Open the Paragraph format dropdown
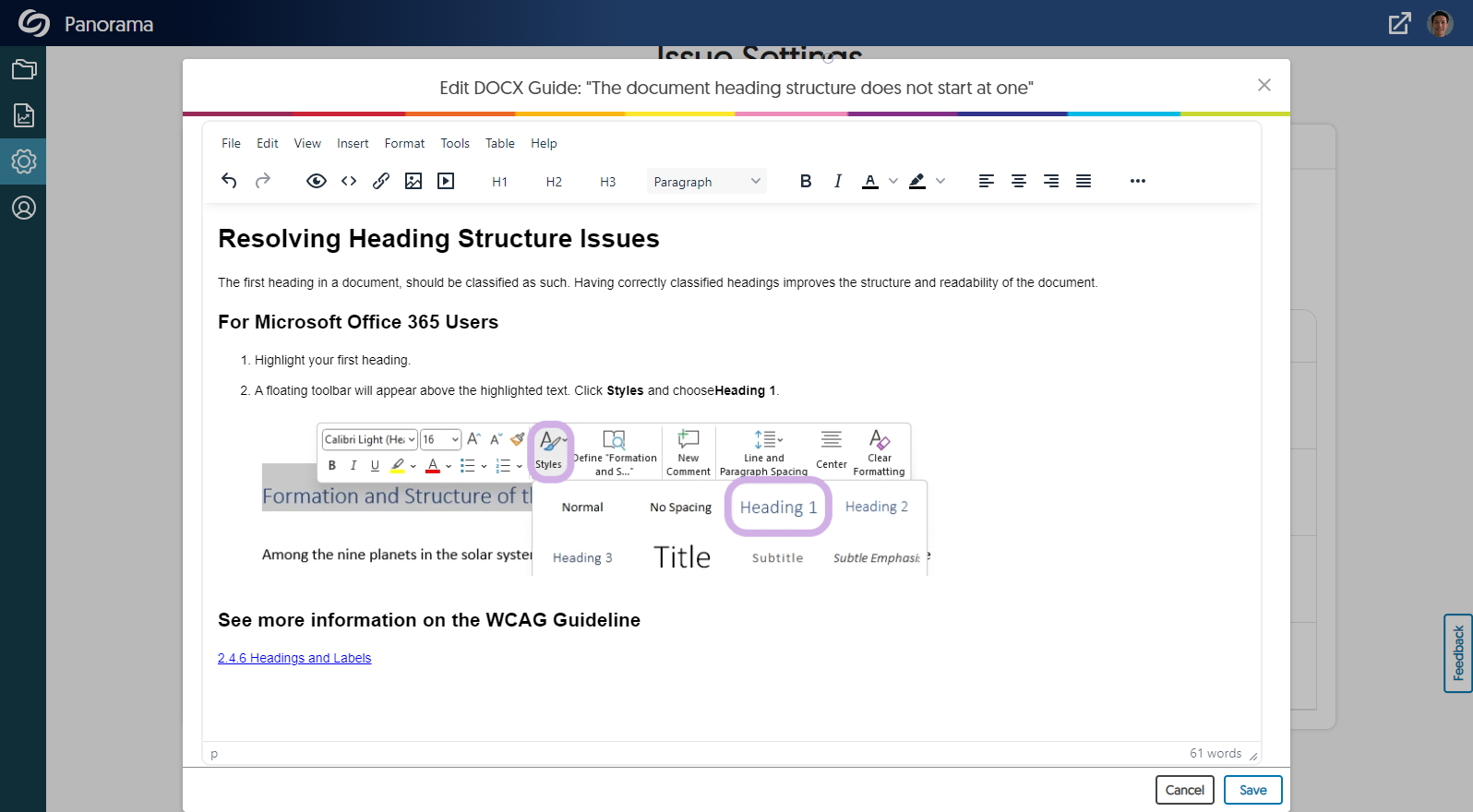The image size is (1473, 812). 706,182
